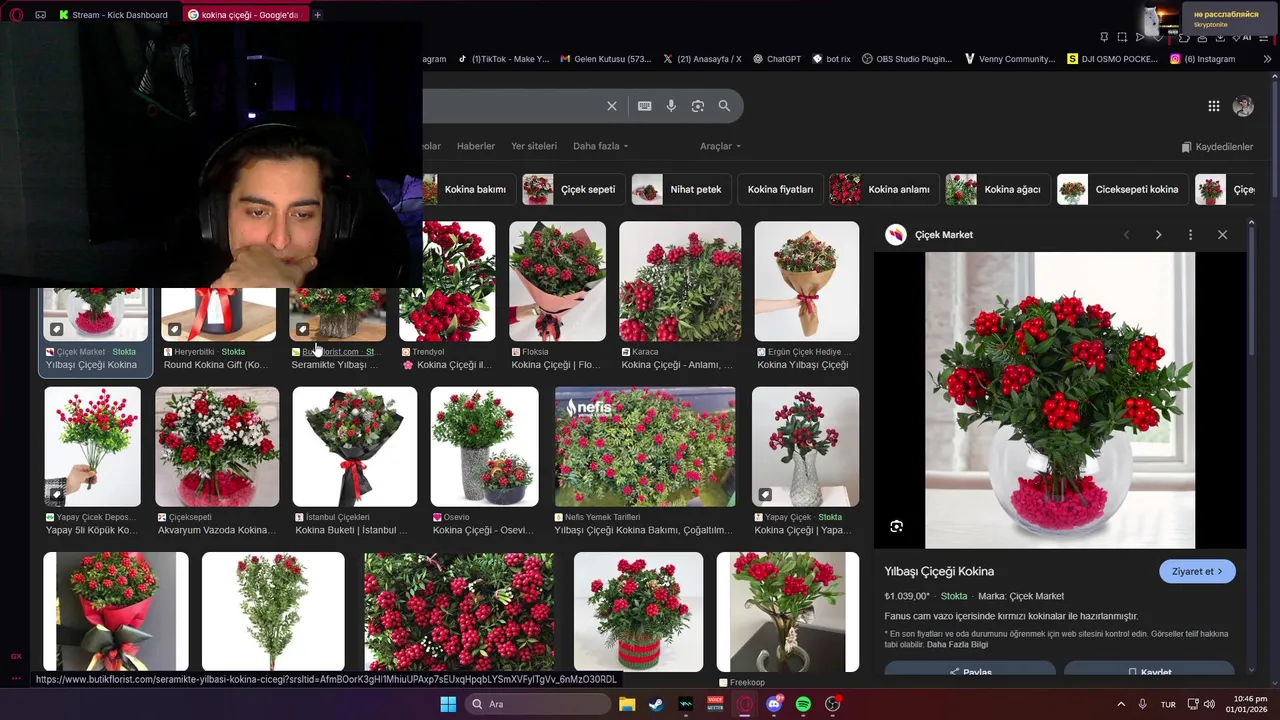Switch to Stream - Kick Dashboard tab
The height and width of the screenshot is (720, 1280).
click(x=113, y=15)
